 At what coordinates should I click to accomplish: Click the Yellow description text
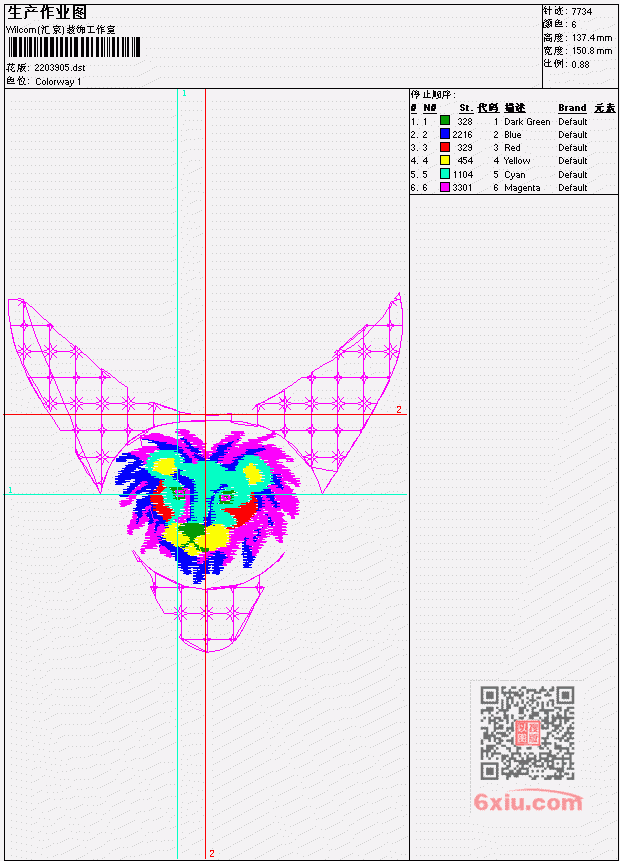pos(517,161)
